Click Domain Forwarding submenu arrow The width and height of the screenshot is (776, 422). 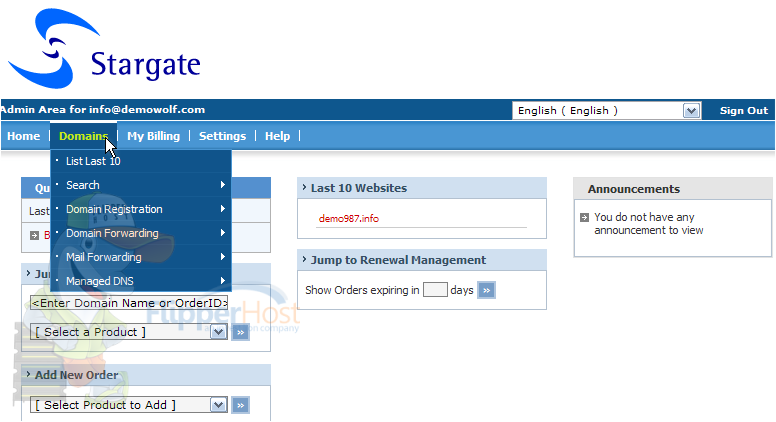pyautogui.click(x=223, y=232)
